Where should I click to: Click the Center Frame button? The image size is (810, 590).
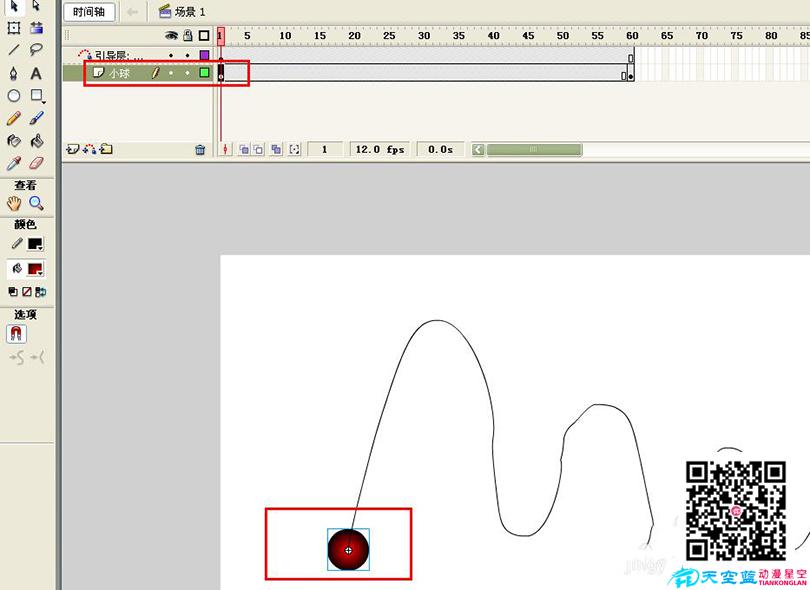[225, 149]
